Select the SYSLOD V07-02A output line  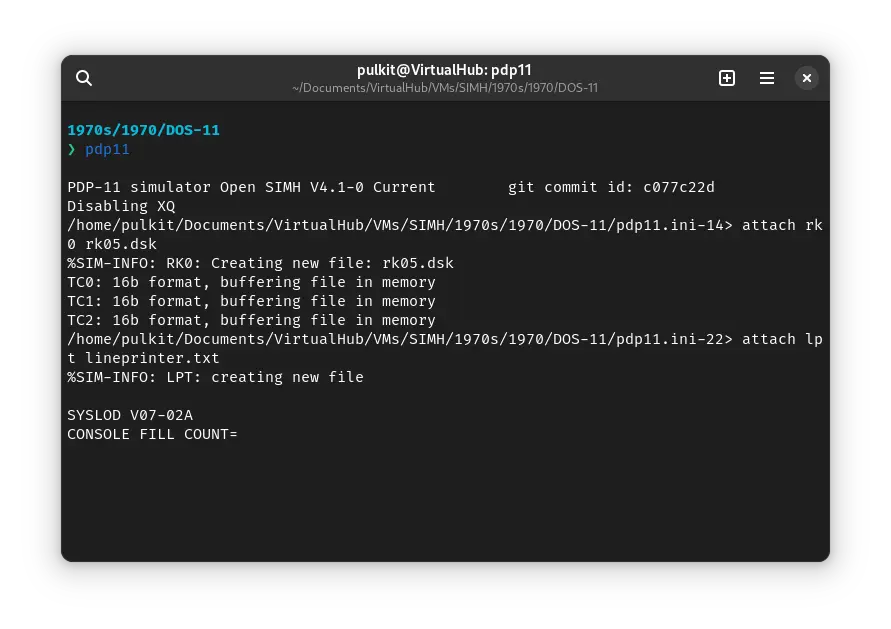click(130, 415)
